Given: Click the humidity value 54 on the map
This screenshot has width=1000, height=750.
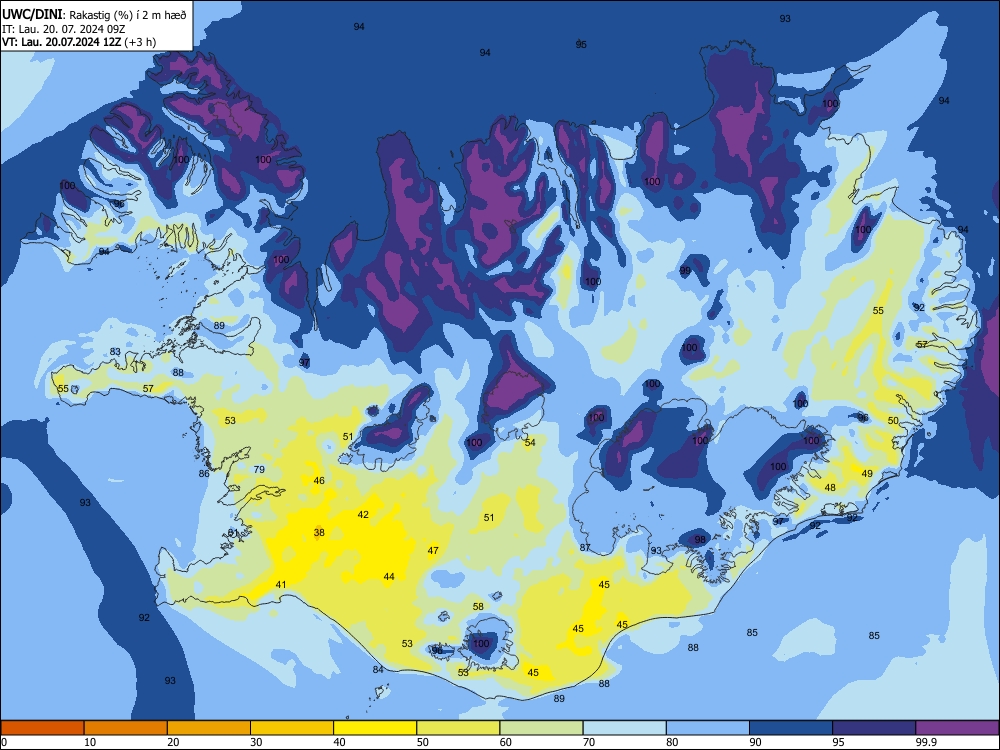Looking at the screenshot, I should (530, 443).
